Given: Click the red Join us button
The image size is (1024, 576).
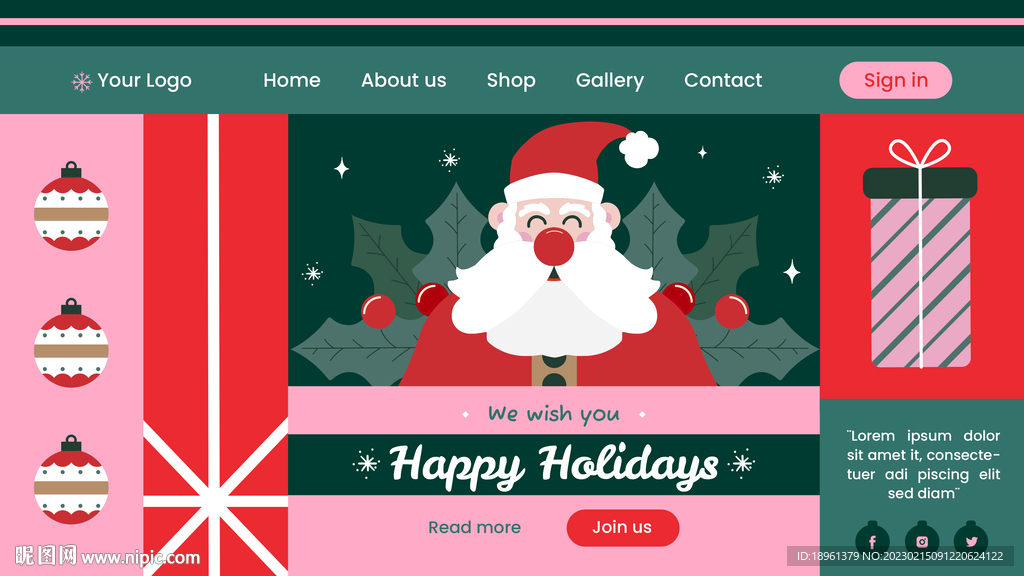Looking at the screenshot, I should click(623, 528).
